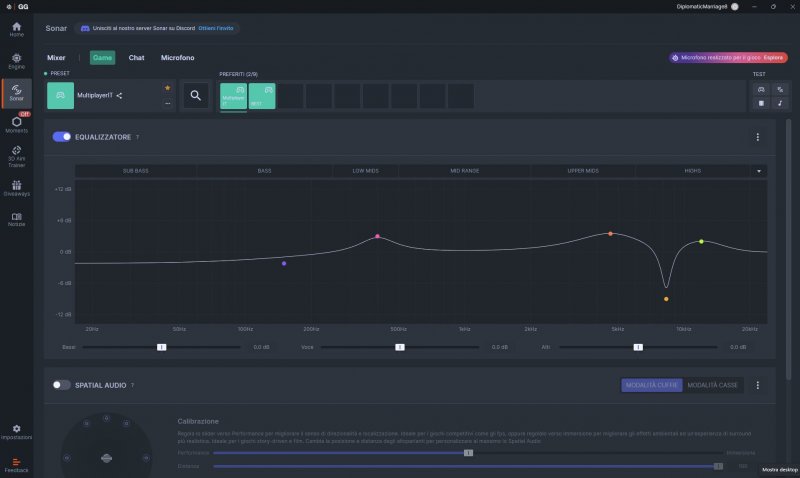The image size is (800, 478).
Task: Select Modalità Casse speaker mode
Action: click(x=714, y=385)
